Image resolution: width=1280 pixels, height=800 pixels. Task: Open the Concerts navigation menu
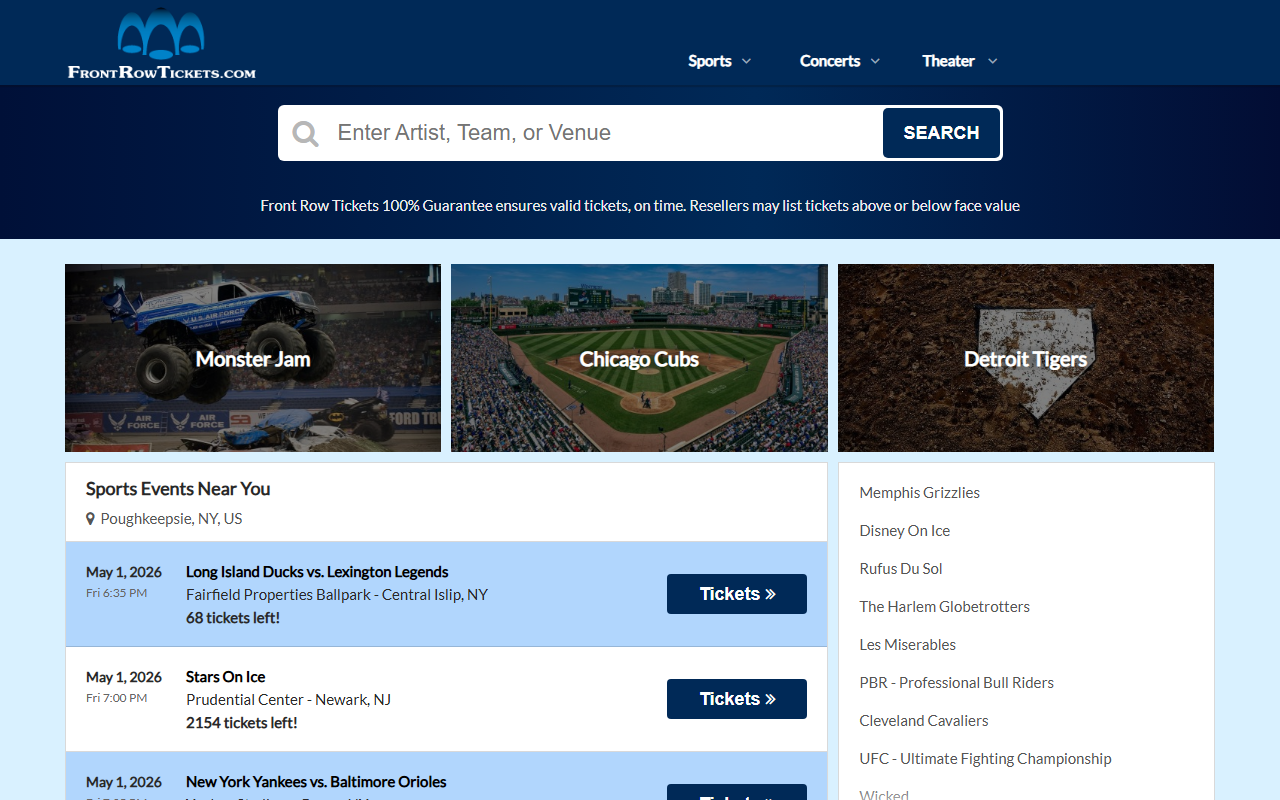click(x=830, y=61)
